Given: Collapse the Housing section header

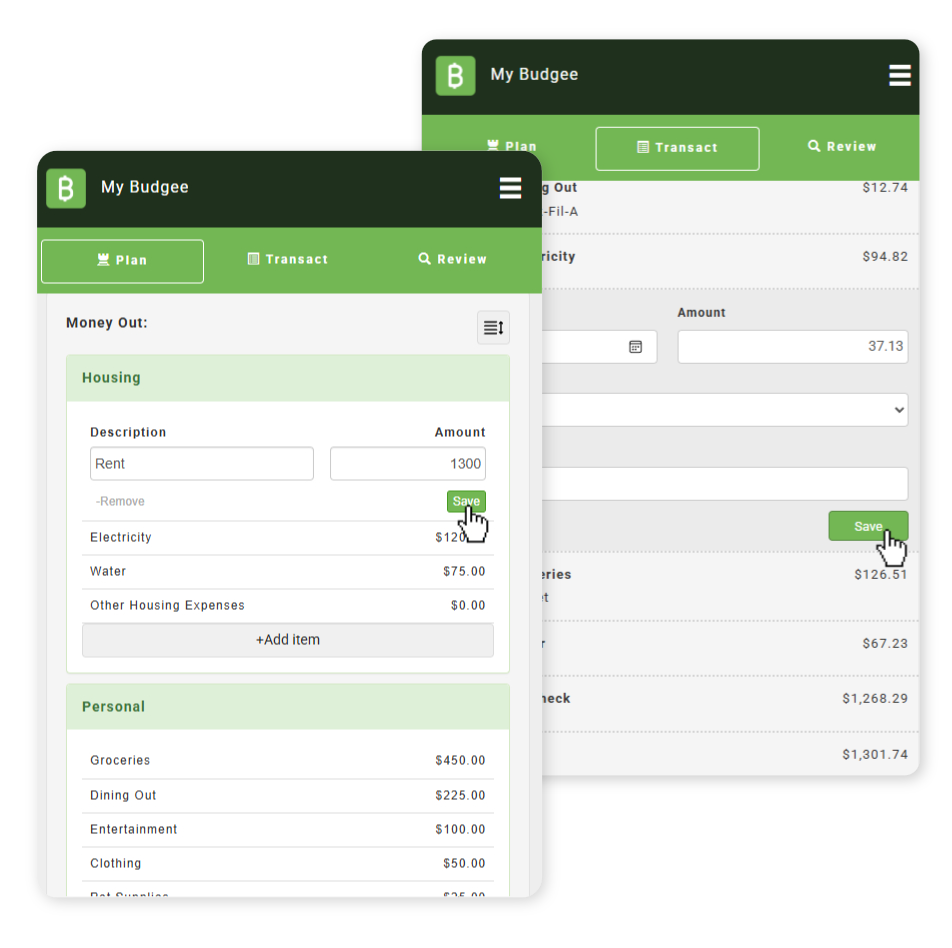Looking at the screenshot, I should coord(288,378).
